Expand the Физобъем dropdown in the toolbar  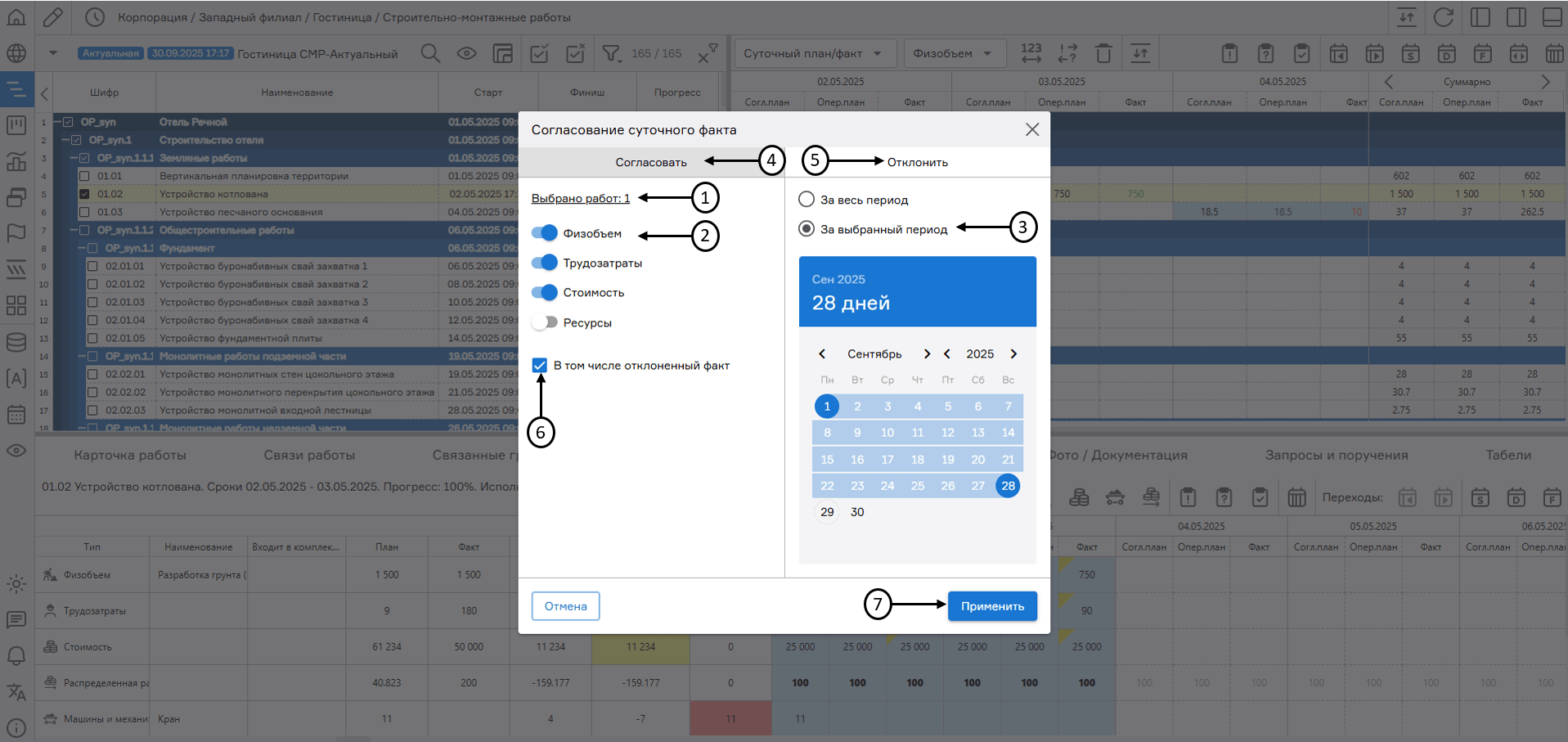point(952,54)
